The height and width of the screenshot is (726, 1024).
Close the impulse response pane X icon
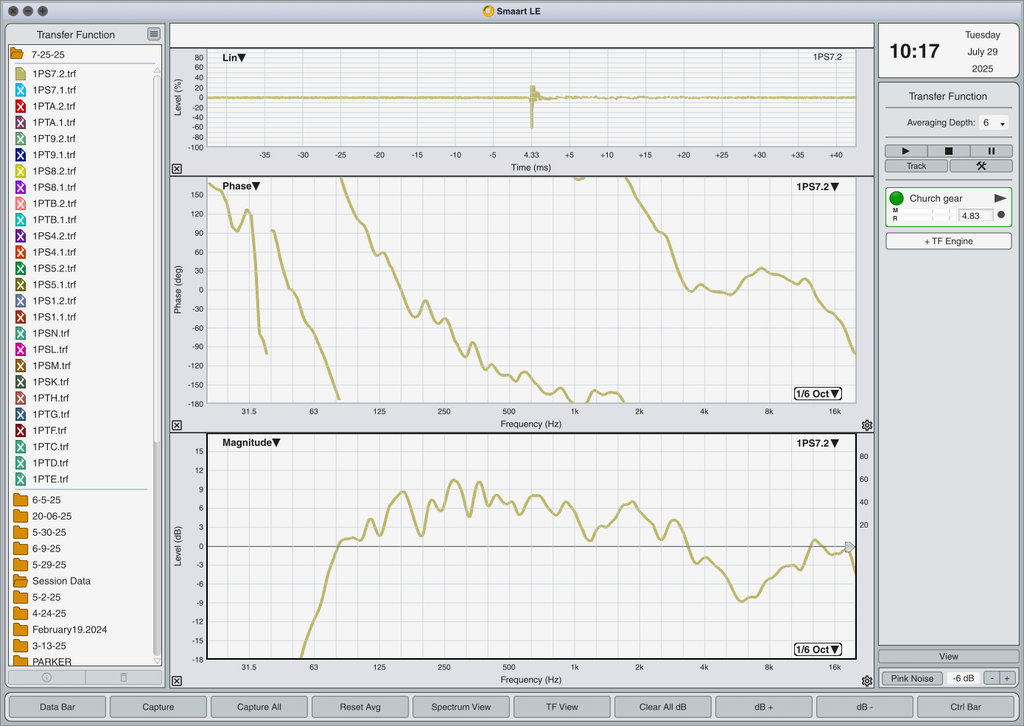(177, 168)
